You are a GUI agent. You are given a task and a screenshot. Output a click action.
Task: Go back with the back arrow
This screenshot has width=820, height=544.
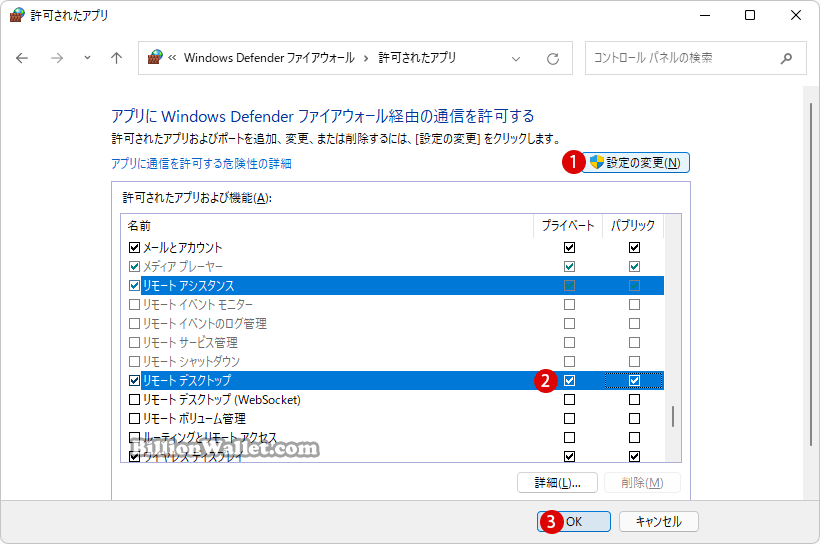click(x=22, y=58)
